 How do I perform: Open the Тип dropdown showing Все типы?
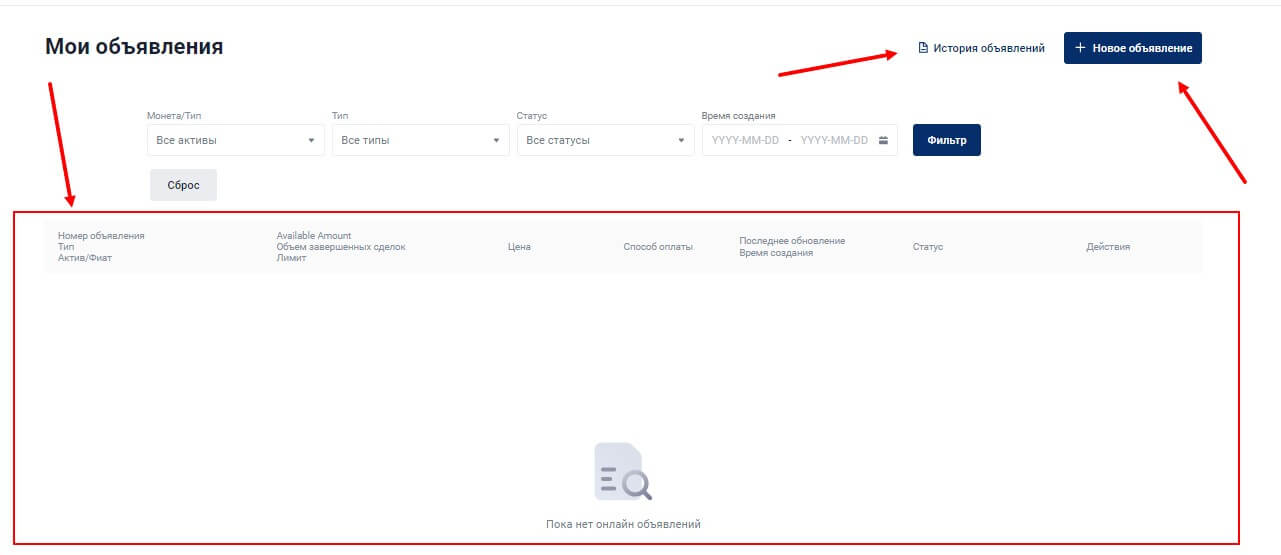click(x=420, y=140)
